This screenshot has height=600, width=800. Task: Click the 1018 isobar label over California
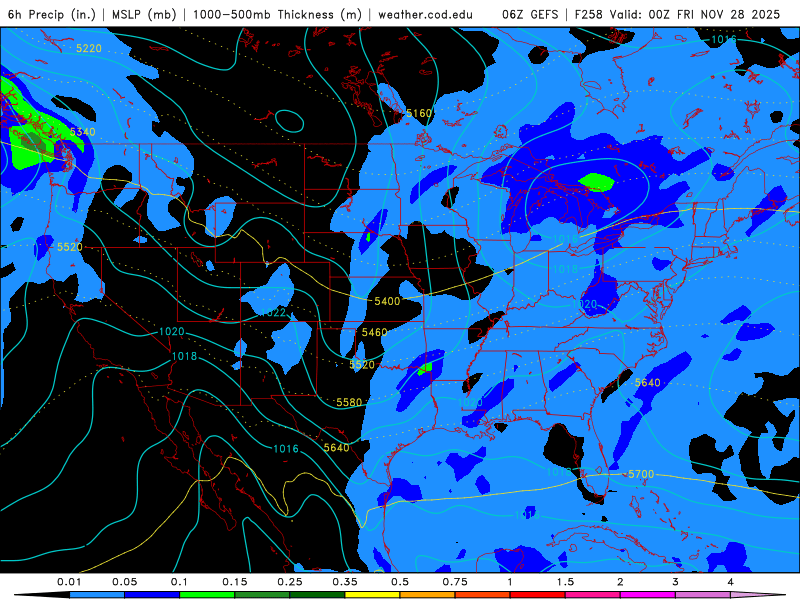pos(184,356)
